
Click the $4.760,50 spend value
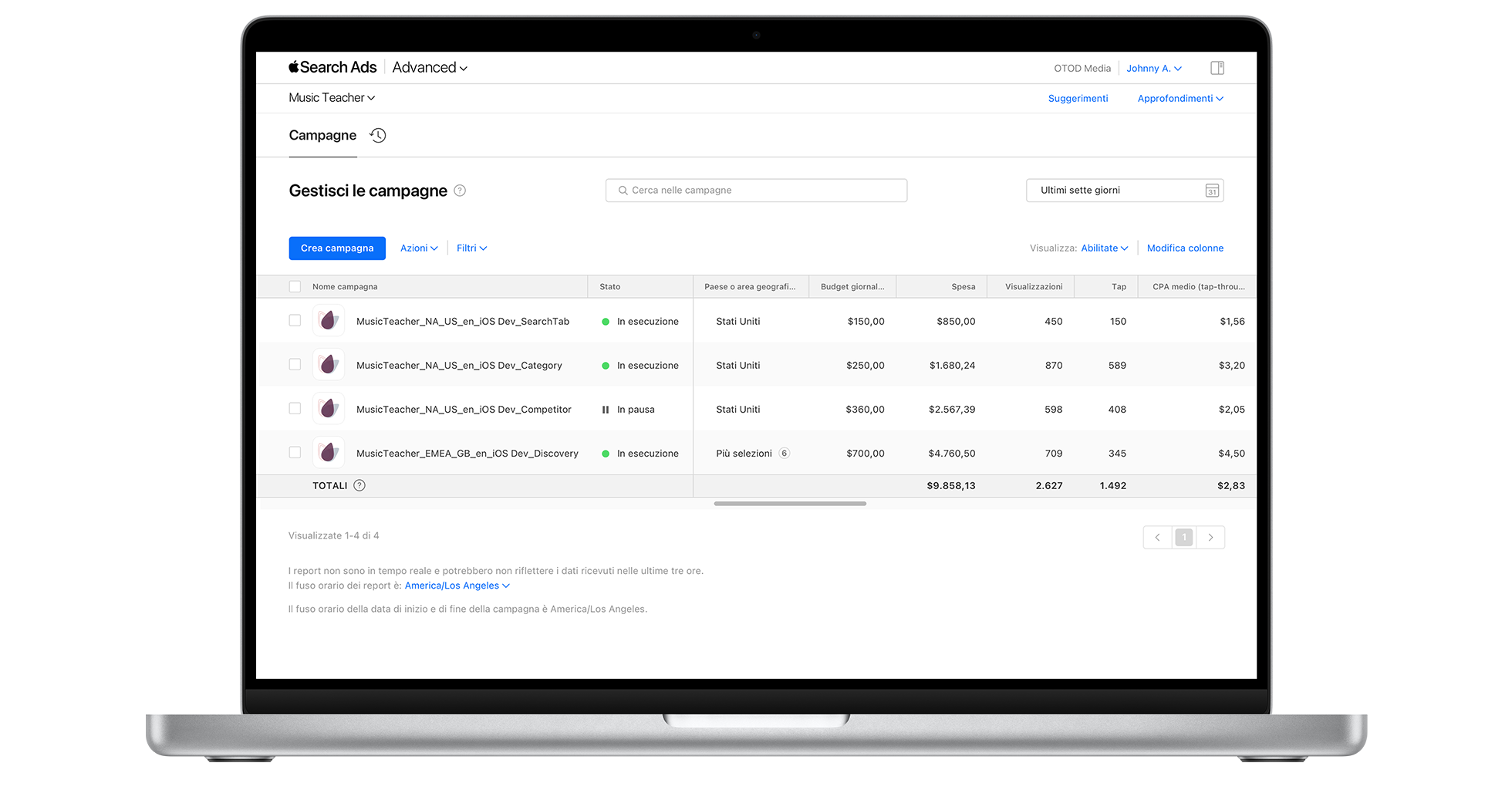pyautogui.click(x=952, y=453)
